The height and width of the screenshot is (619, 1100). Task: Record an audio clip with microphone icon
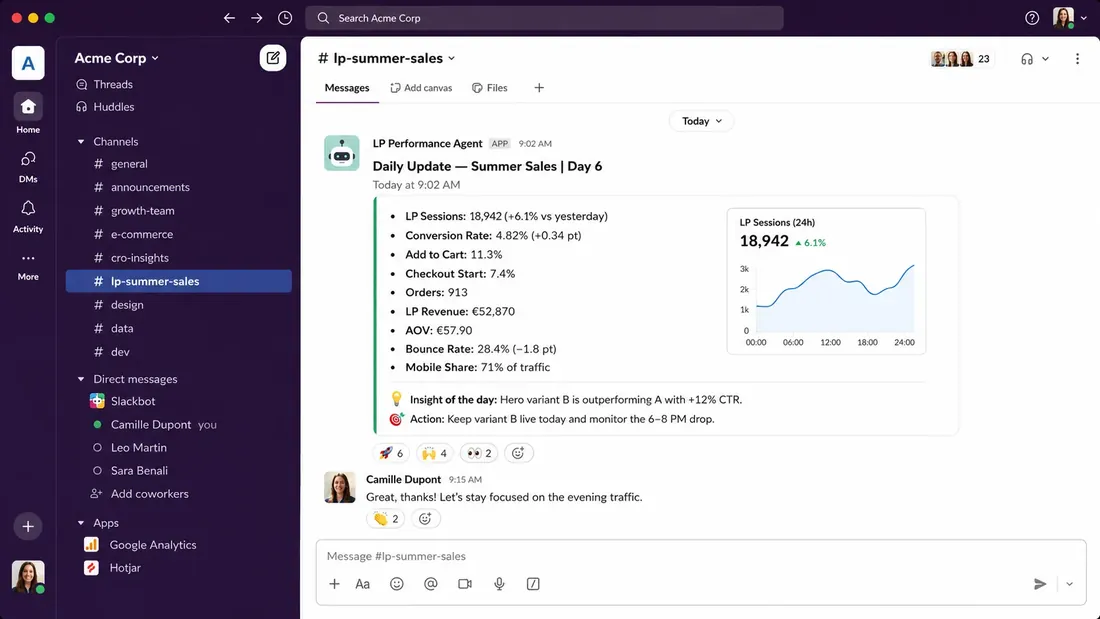(499, 584)
